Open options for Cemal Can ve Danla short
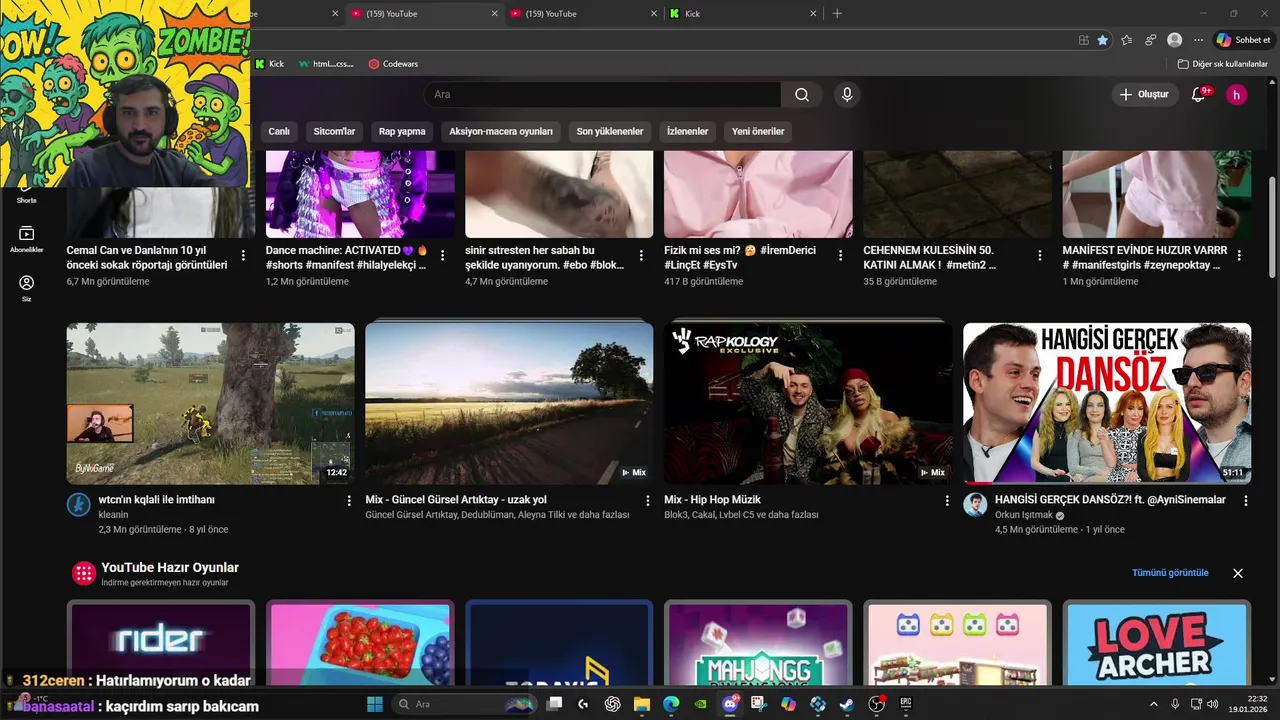Viewport: 1280px width, 720px height. coord(243,256)
